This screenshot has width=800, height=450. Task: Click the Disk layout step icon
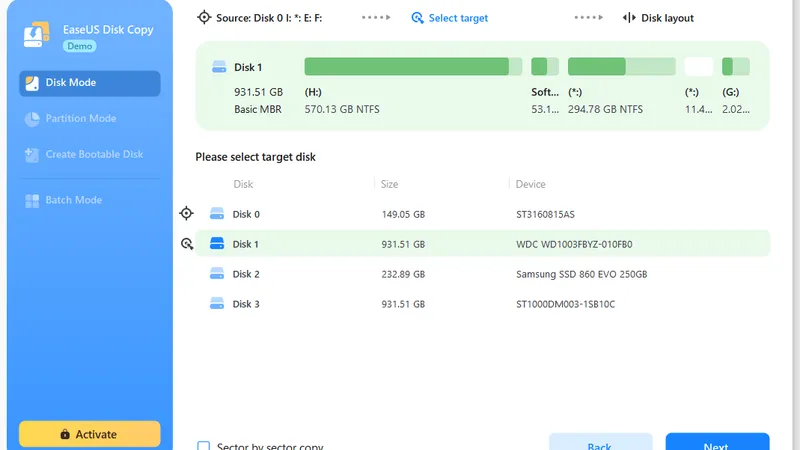click(x=629, y=18)
